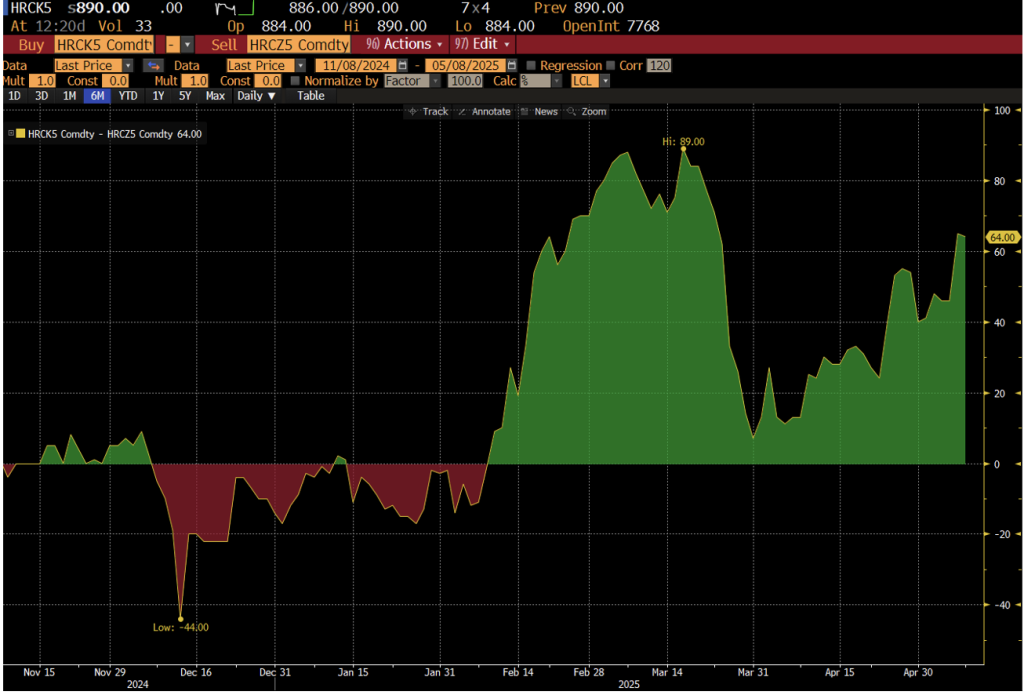Open the Daily periodicity dropdown

pos(256,96)
